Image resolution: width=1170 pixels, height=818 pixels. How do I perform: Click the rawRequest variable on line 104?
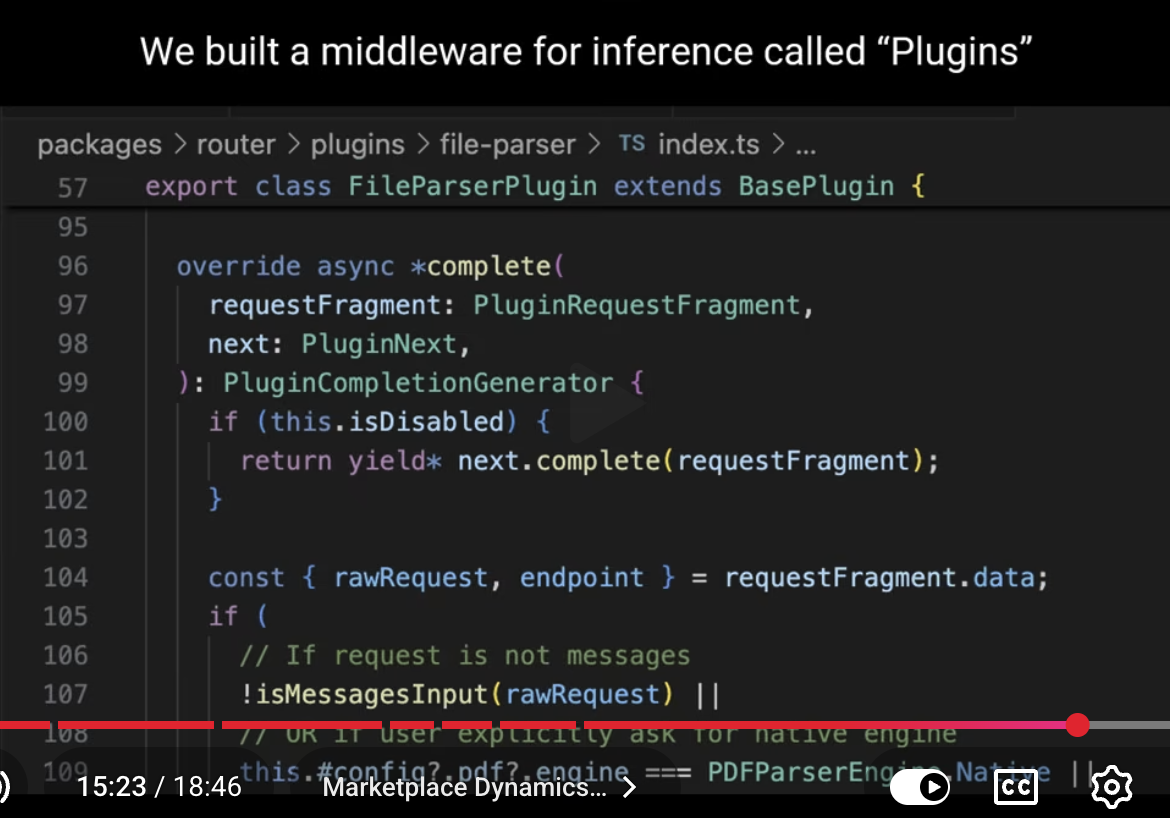click(x=410, y=577)
